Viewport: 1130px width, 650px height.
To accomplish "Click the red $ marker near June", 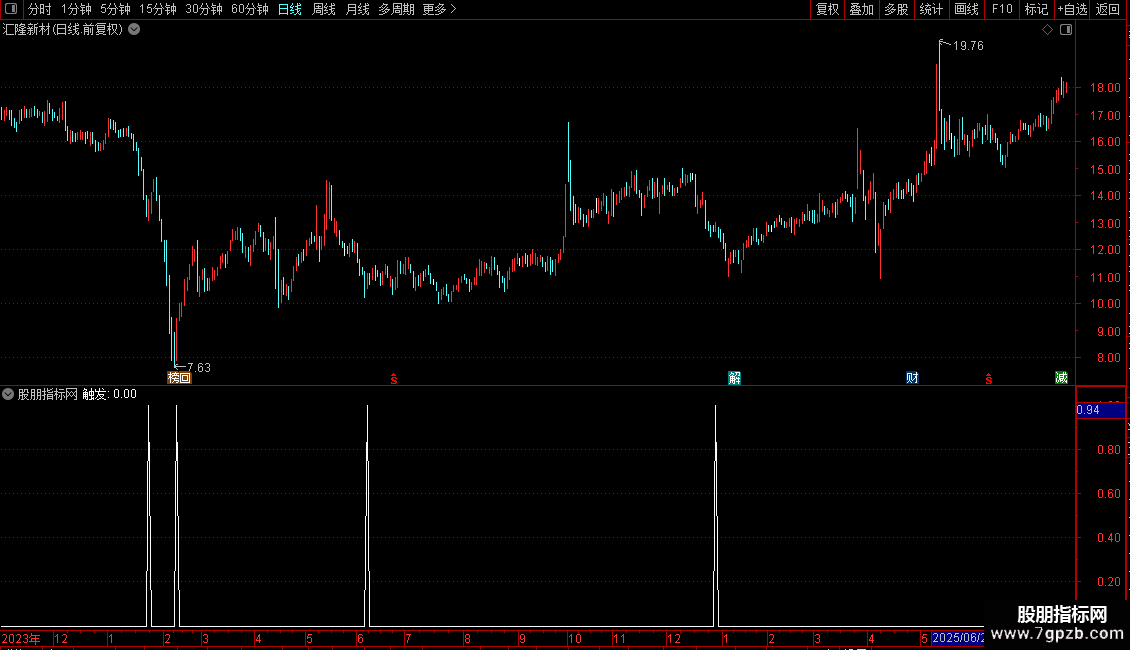I will [x=393, y=379].
